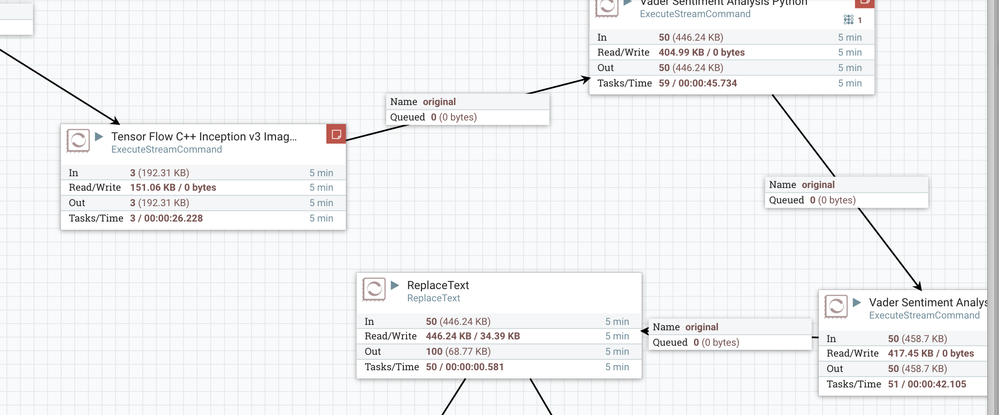Click Queued 0 on connection between Vader processors
Viewport: 999px width, 415px height.
click(812, 200)
